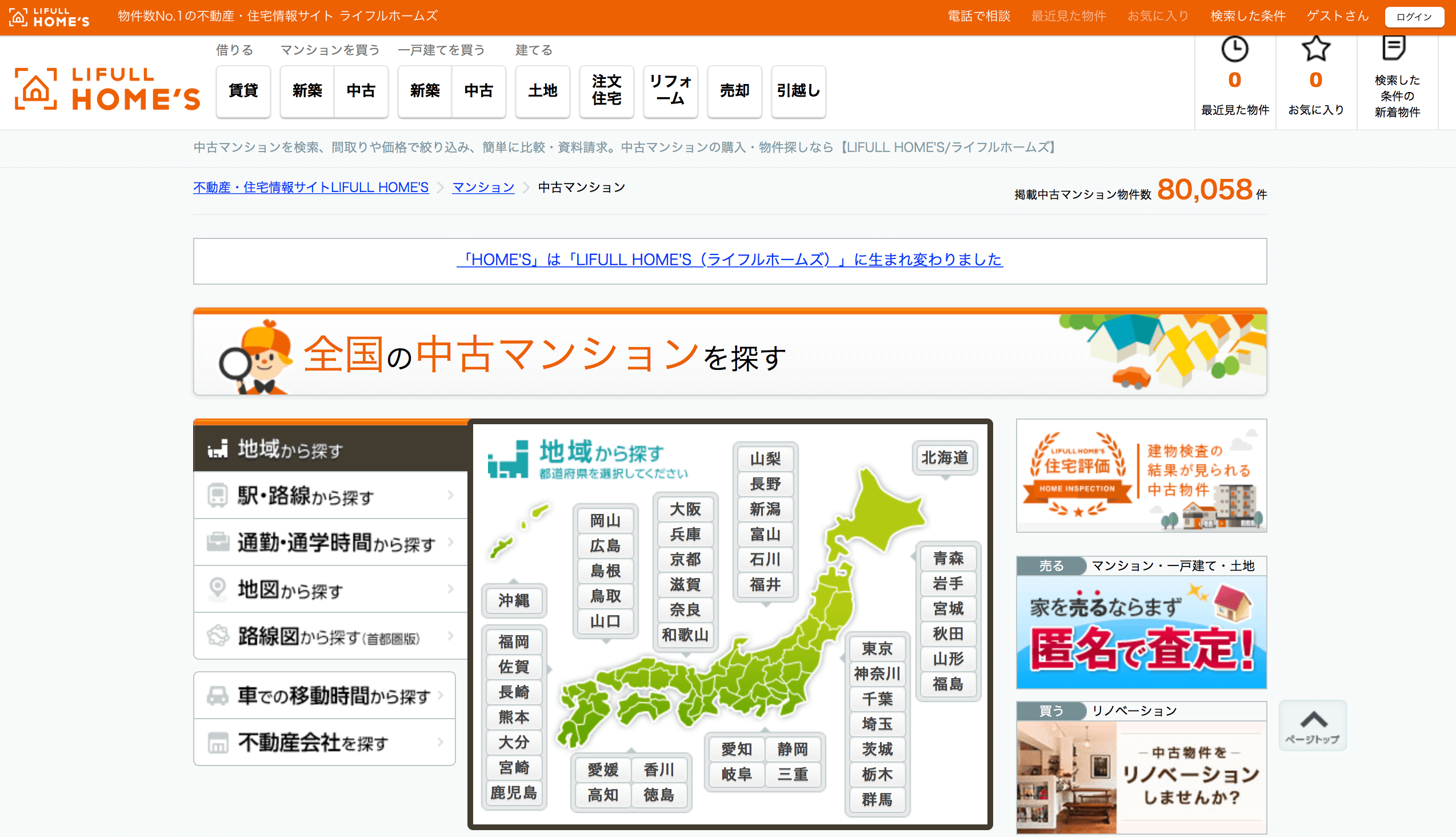Screen dimensions: 1456x837
Task: Open 売却 navigation button
Action: 734,91
